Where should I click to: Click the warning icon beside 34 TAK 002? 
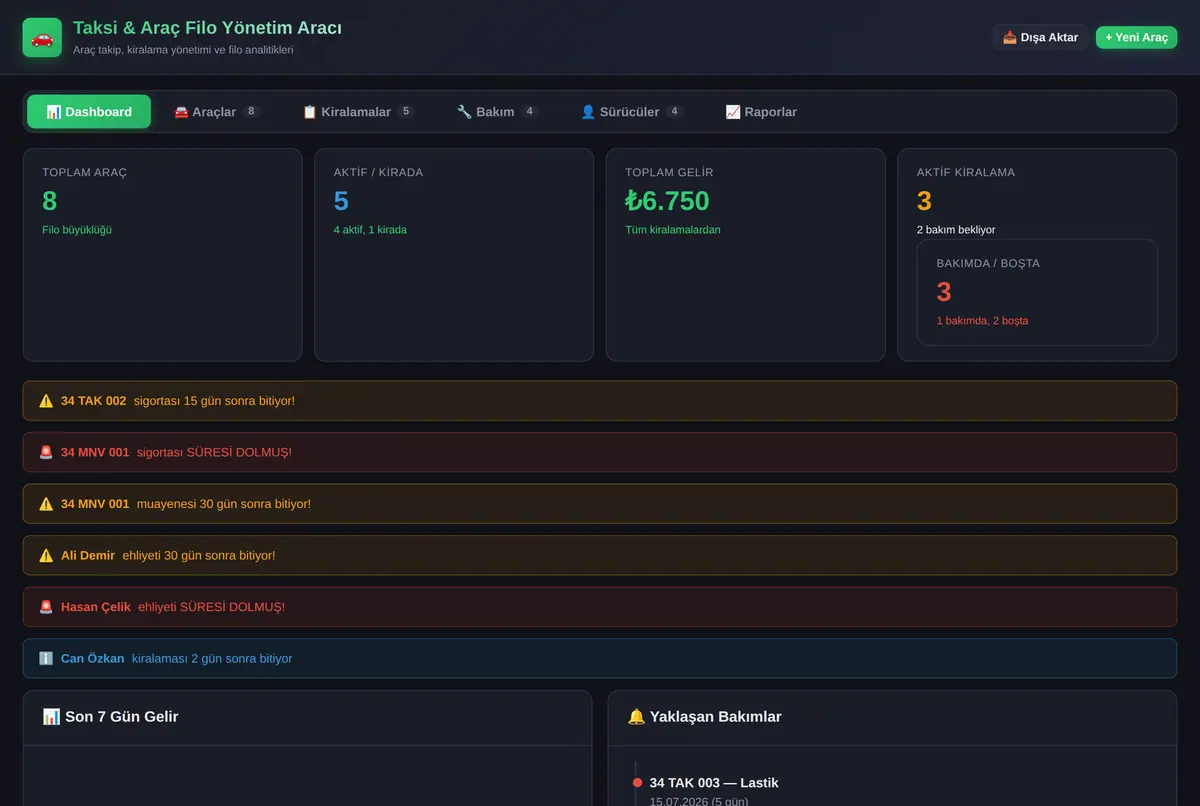(x=46, y=401)
